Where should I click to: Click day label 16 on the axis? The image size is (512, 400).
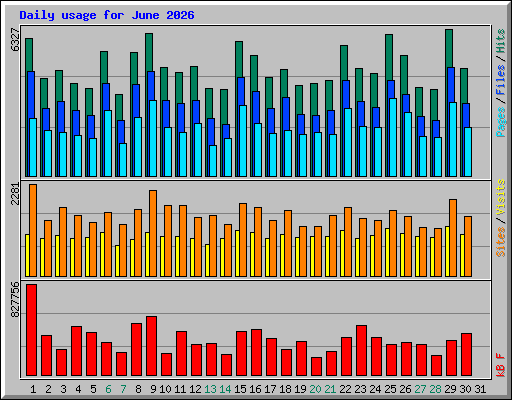[x=255, y=389]
